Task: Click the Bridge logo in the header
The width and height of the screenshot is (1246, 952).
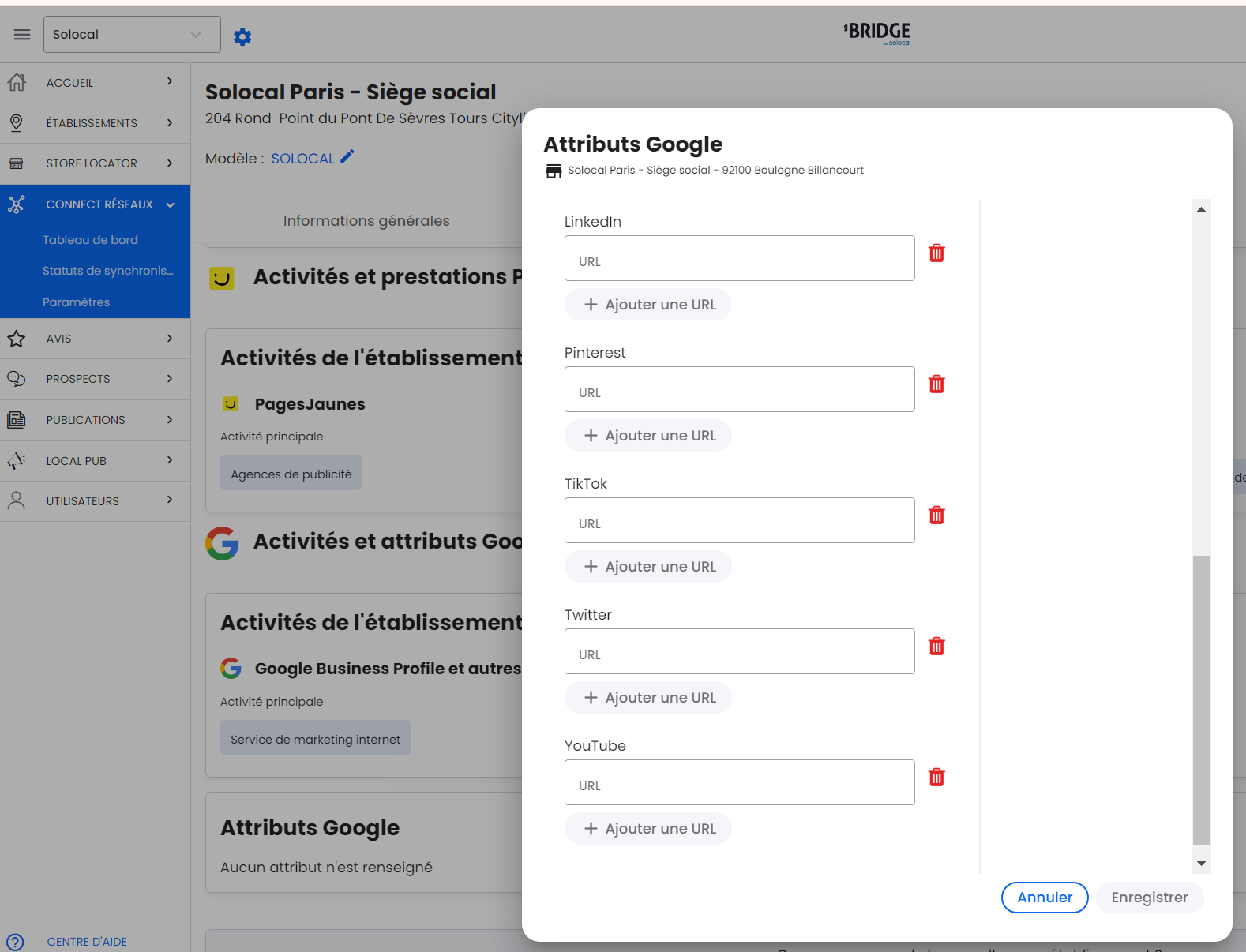Action: [877, 33]
